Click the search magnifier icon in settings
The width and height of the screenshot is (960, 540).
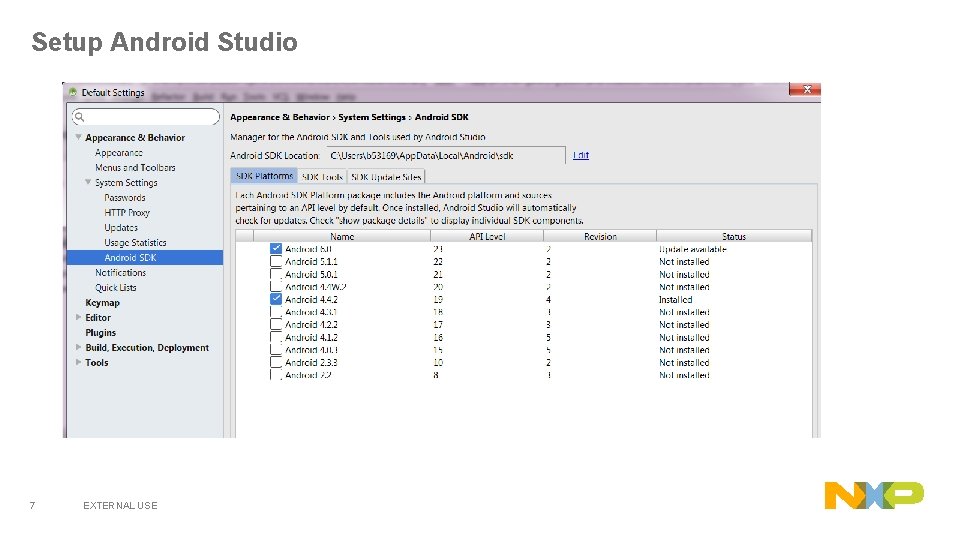click(x=79, y=117)
